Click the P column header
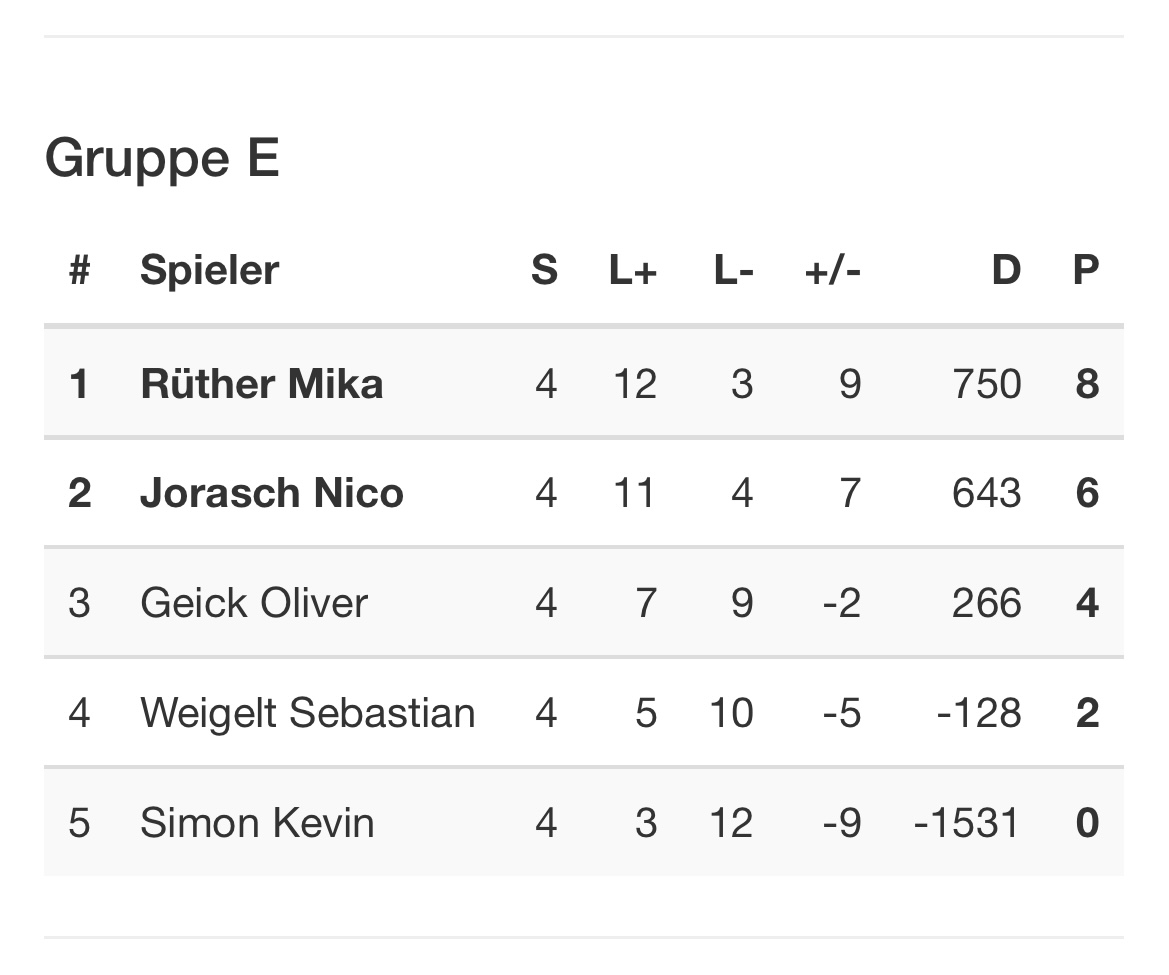Image resolution: width=1169 pixels, height=975 pixels. [x=1086, y=270]
